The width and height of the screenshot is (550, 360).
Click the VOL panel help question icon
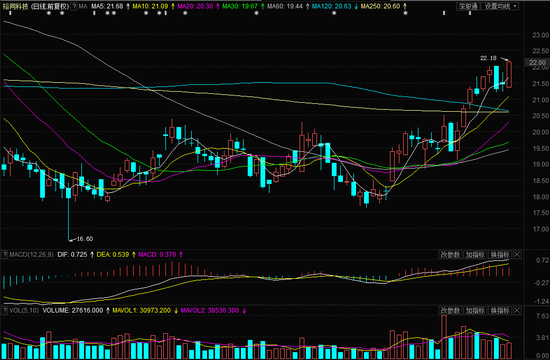click(5, 311)
